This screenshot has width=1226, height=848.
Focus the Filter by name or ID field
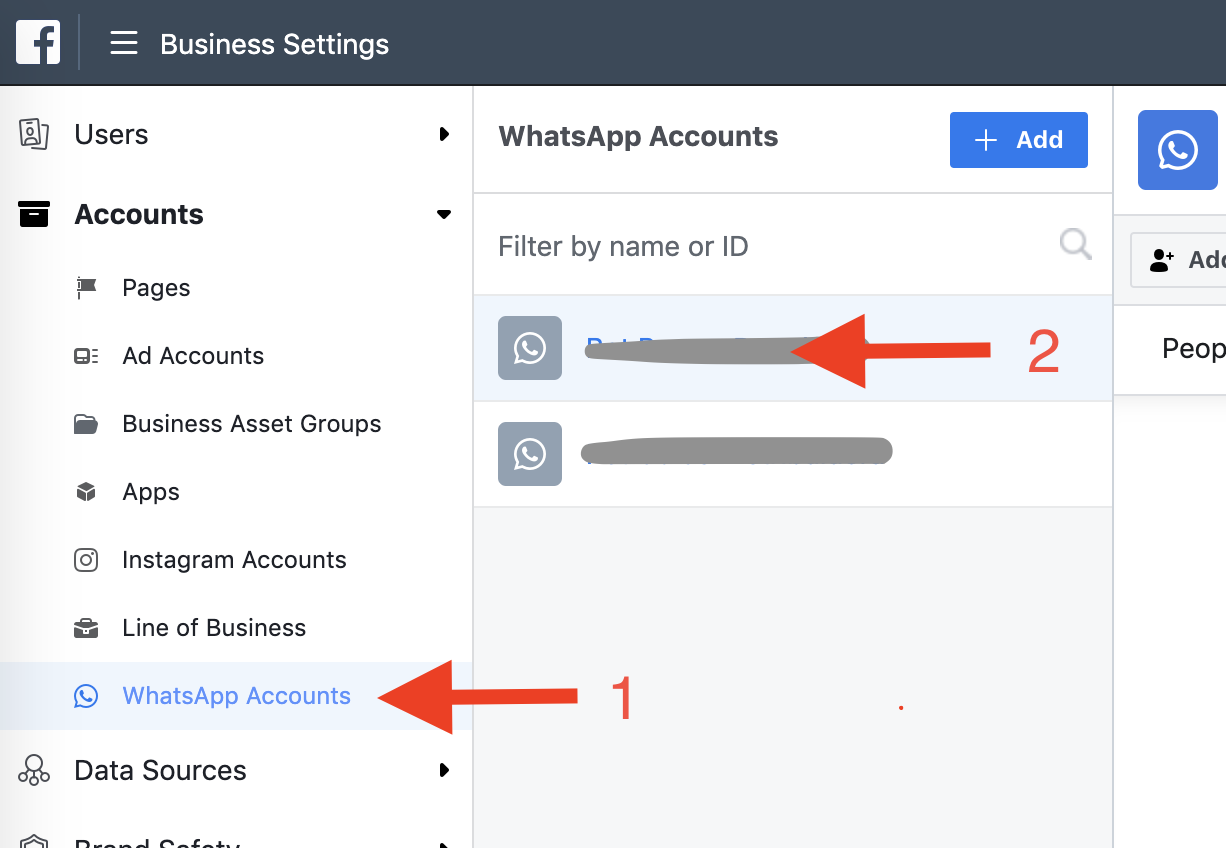click(793, 245)
